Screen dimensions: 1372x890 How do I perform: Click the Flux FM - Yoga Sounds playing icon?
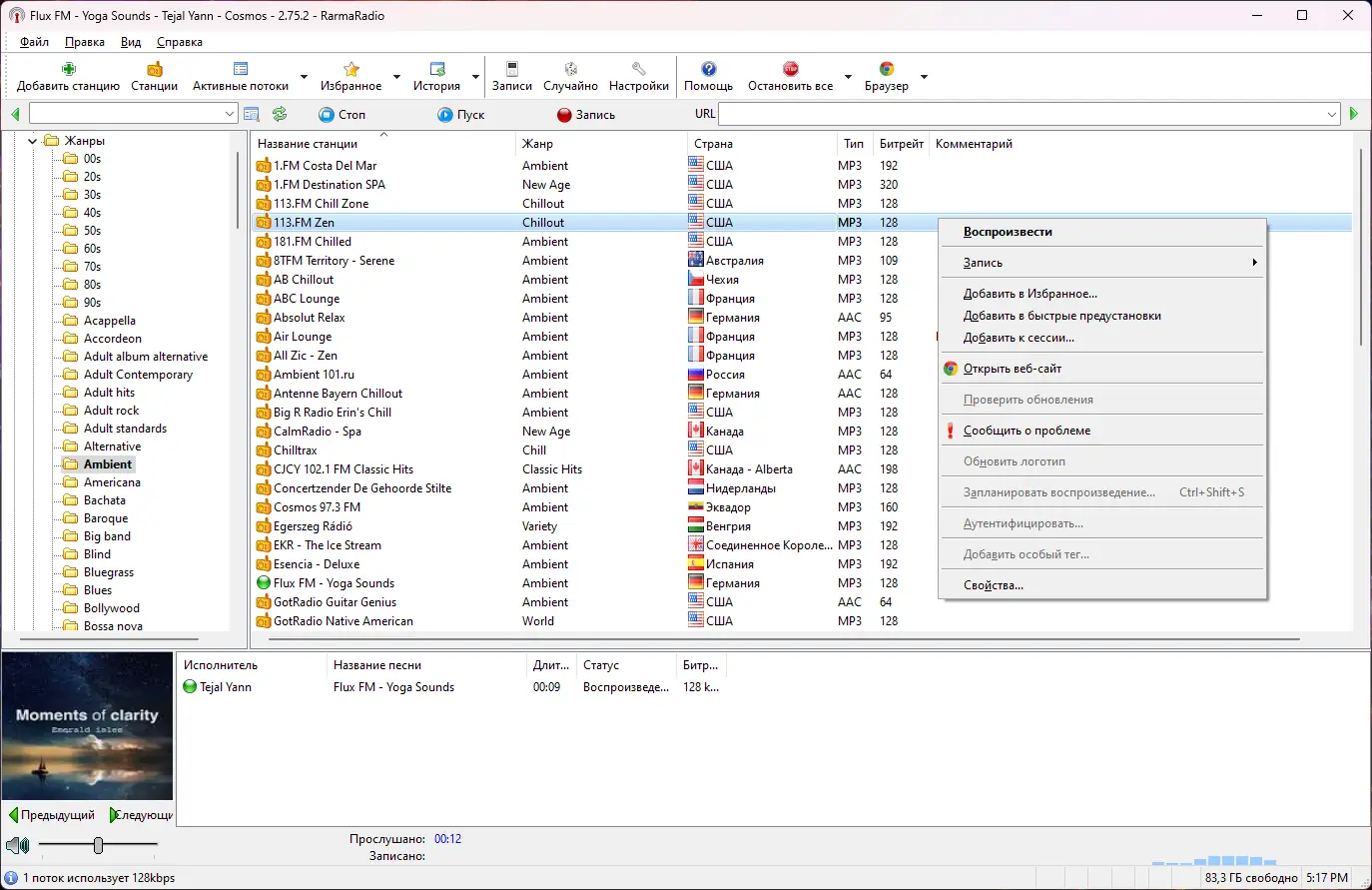[264, 583]
